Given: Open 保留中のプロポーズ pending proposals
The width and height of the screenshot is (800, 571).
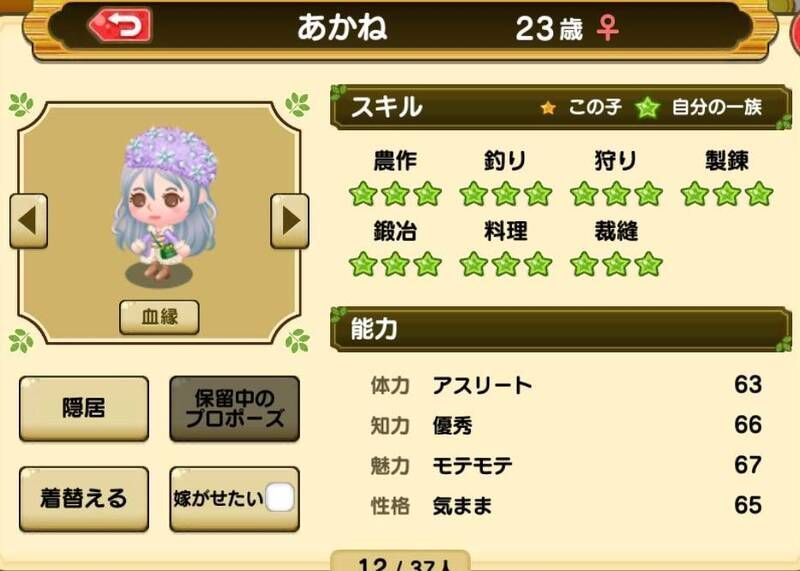Looking at the screenshot, I should click(234, 409).
